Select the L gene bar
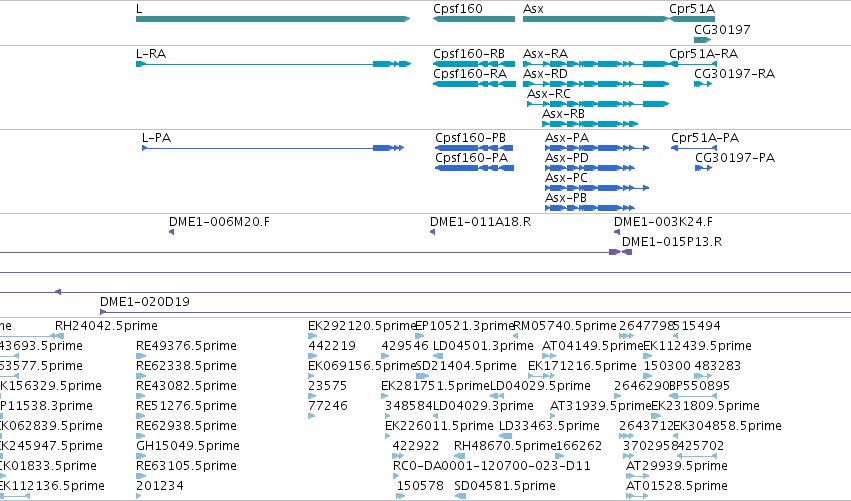 [273, 19]
